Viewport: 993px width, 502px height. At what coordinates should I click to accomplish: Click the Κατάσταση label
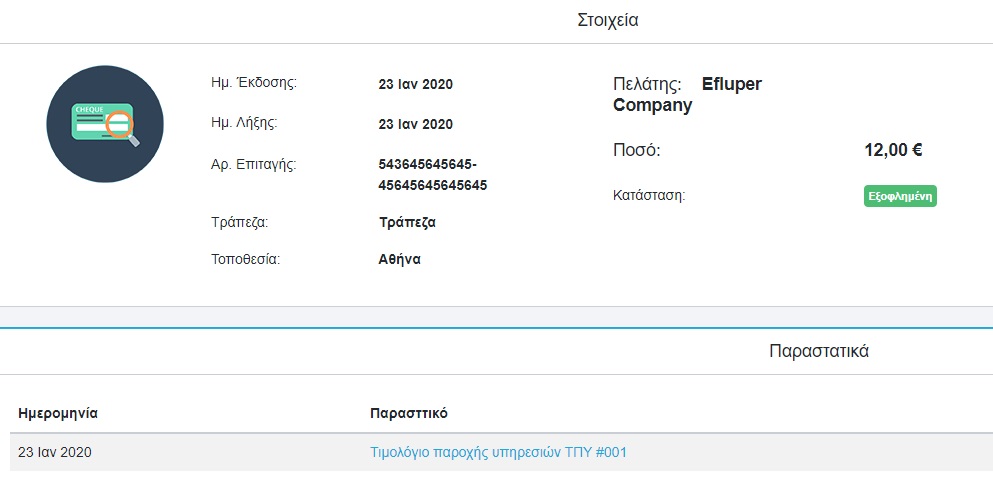649,195
